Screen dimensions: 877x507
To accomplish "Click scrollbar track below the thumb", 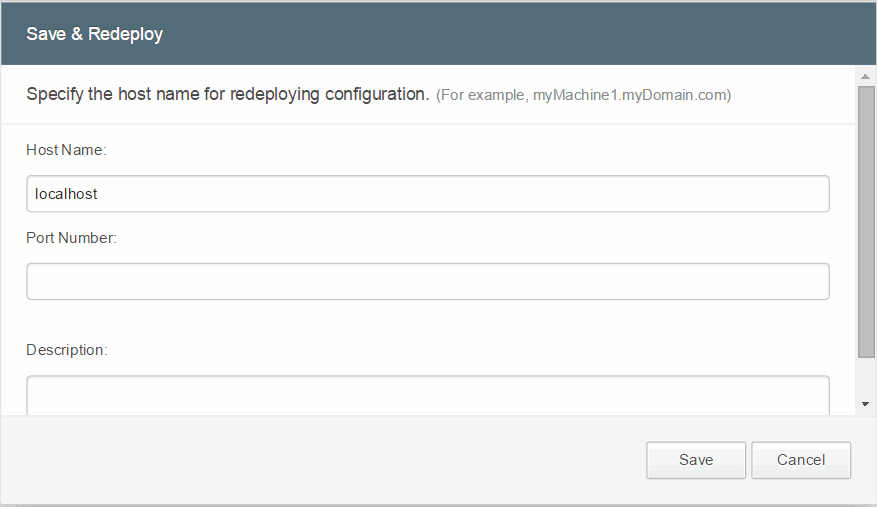I will [866, 376].
